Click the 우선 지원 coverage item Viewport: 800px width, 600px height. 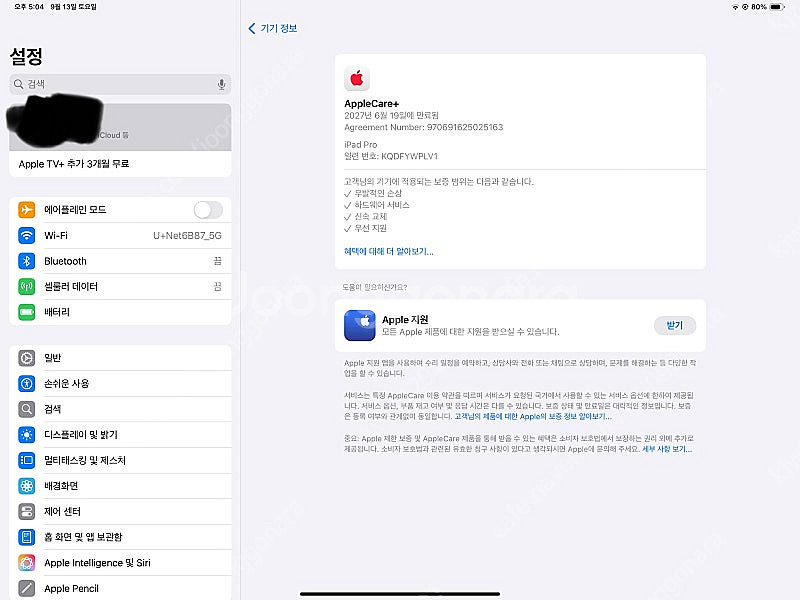pyautogui.click(x=365, y=228)
